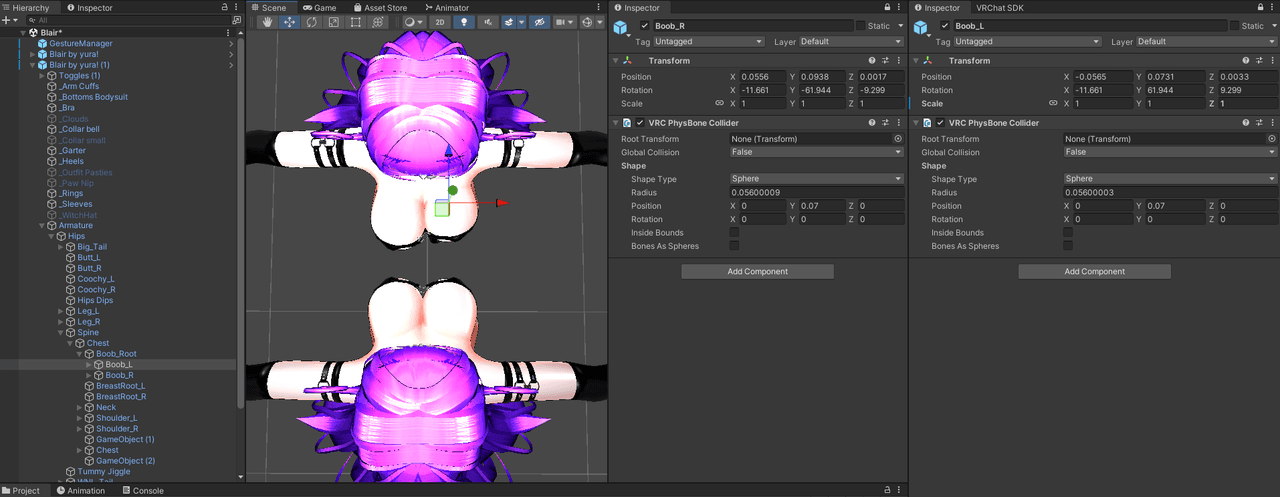
Task: Lock the Boob_R Inspector panel
Action: pyautogui.click(x=887, y=7)
